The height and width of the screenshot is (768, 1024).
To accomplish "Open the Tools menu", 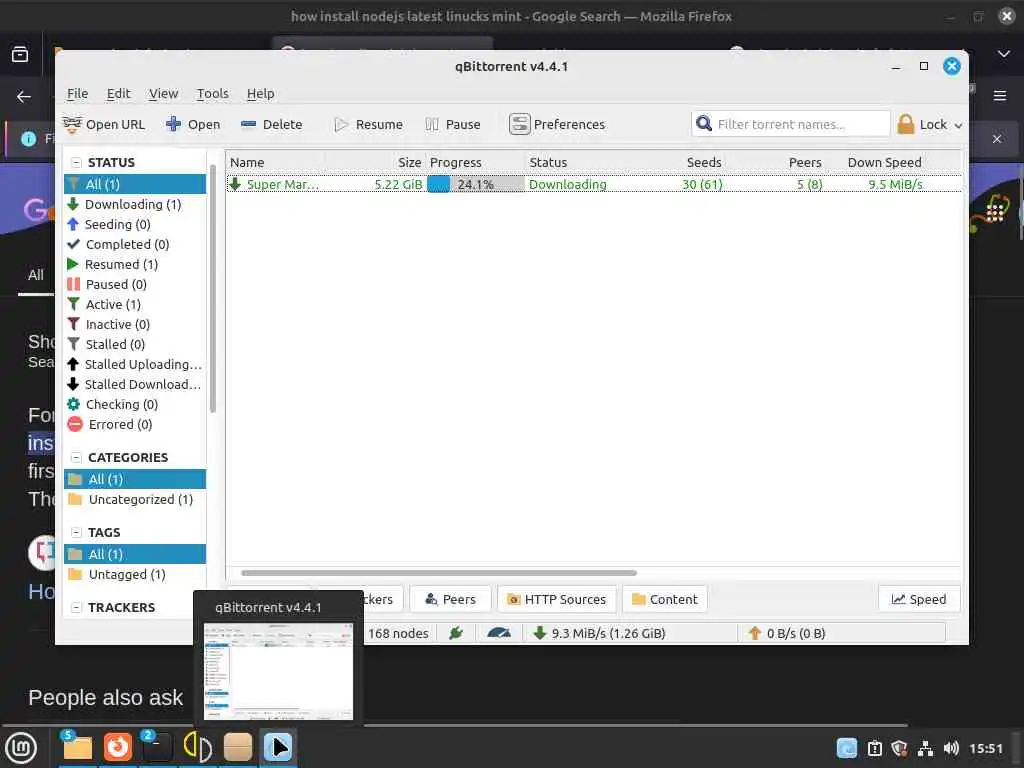I will (x=212, y=93).
